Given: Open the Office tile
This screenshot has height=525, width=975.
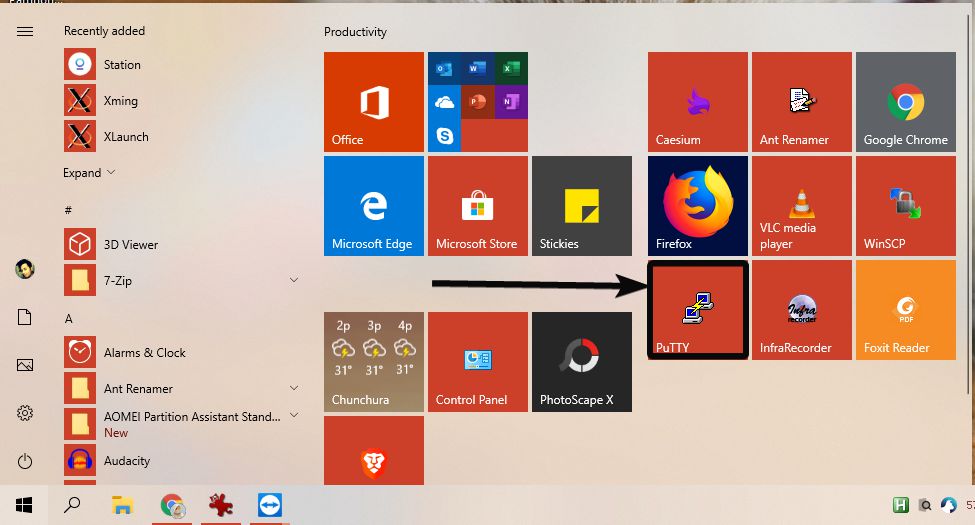Looking at the screenshot, I should (x=374, y=102).
